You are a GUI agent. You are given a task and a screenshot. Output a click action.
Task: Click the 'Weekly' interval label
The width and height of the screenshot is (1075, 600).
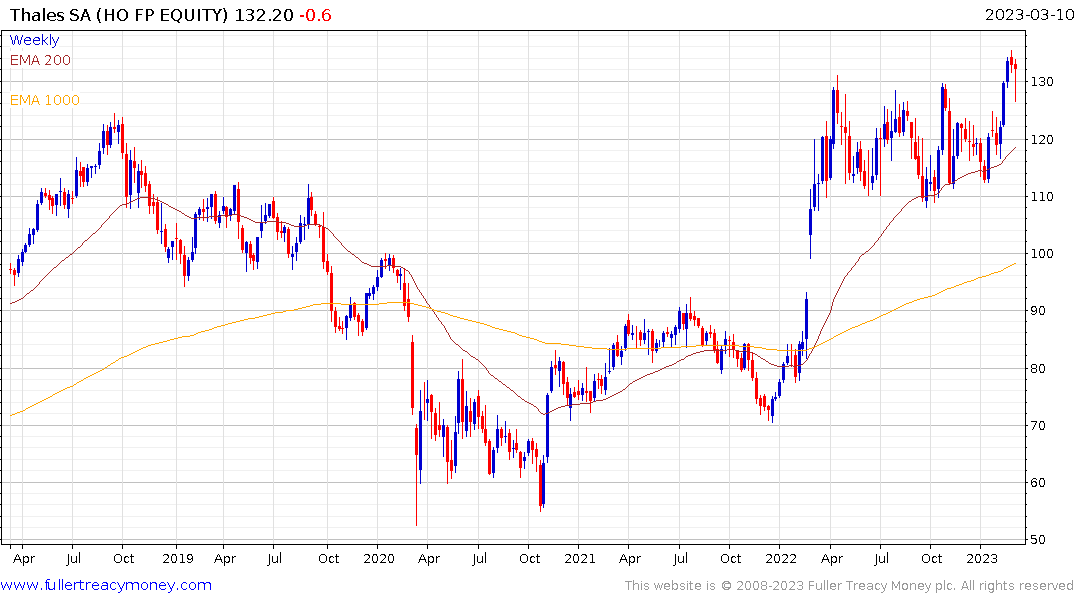(x=34, y=40)
